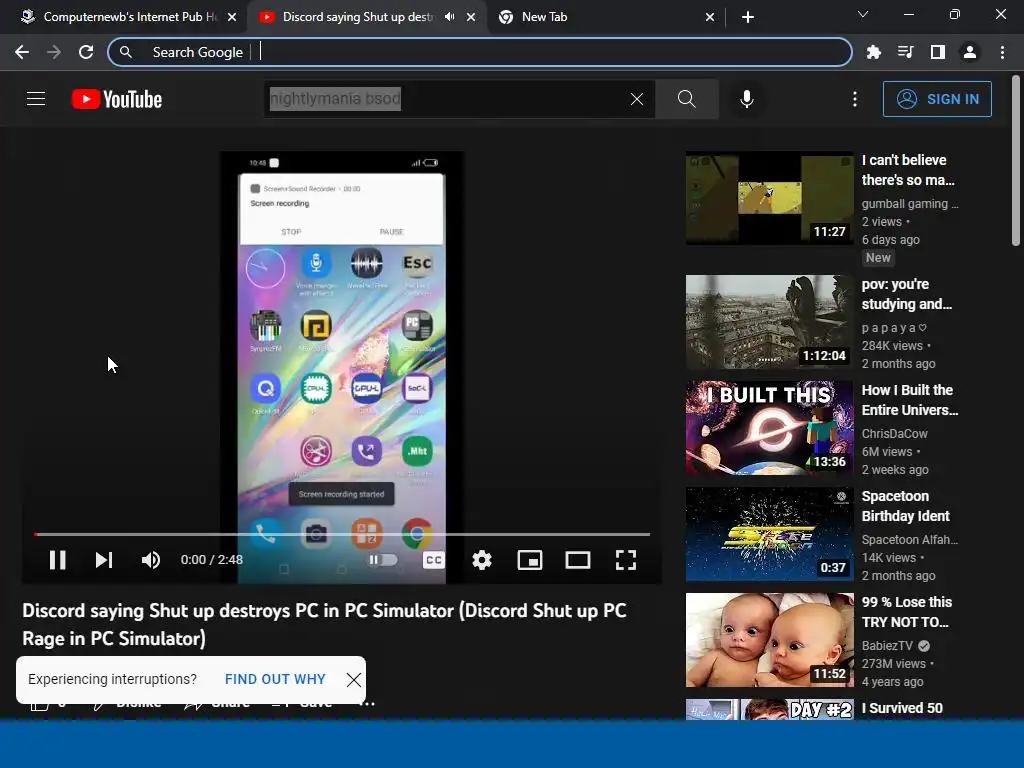Screen dimensions: 1024x768
Task: Open the I BUILT THIS video thumbnail
Action: coord(769,428)
